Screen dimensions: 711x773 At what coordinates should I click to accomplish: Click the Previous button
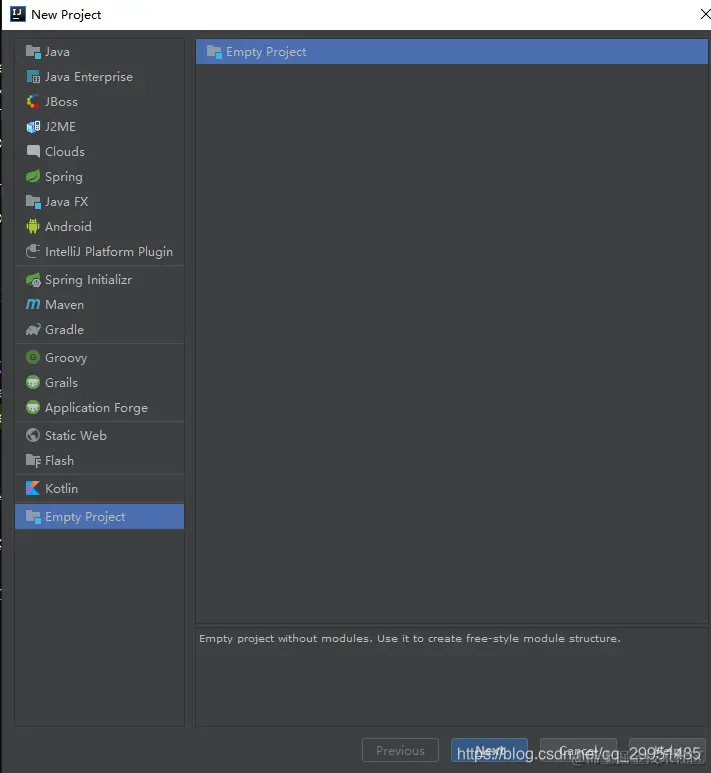point(400,750)
